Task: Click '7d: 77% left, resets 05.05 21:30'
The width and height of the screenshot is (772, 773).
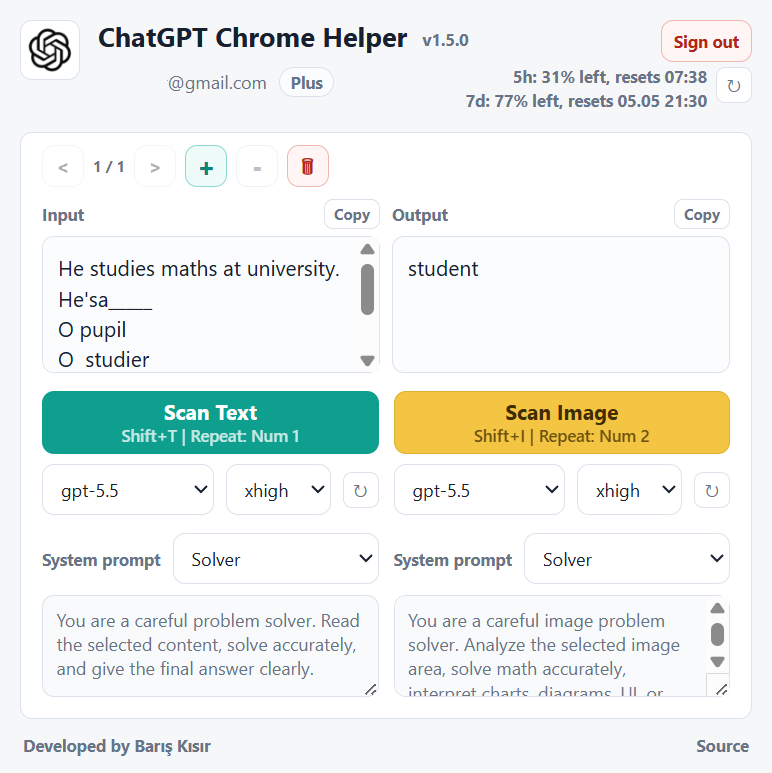Action: [x=586, y=101]
